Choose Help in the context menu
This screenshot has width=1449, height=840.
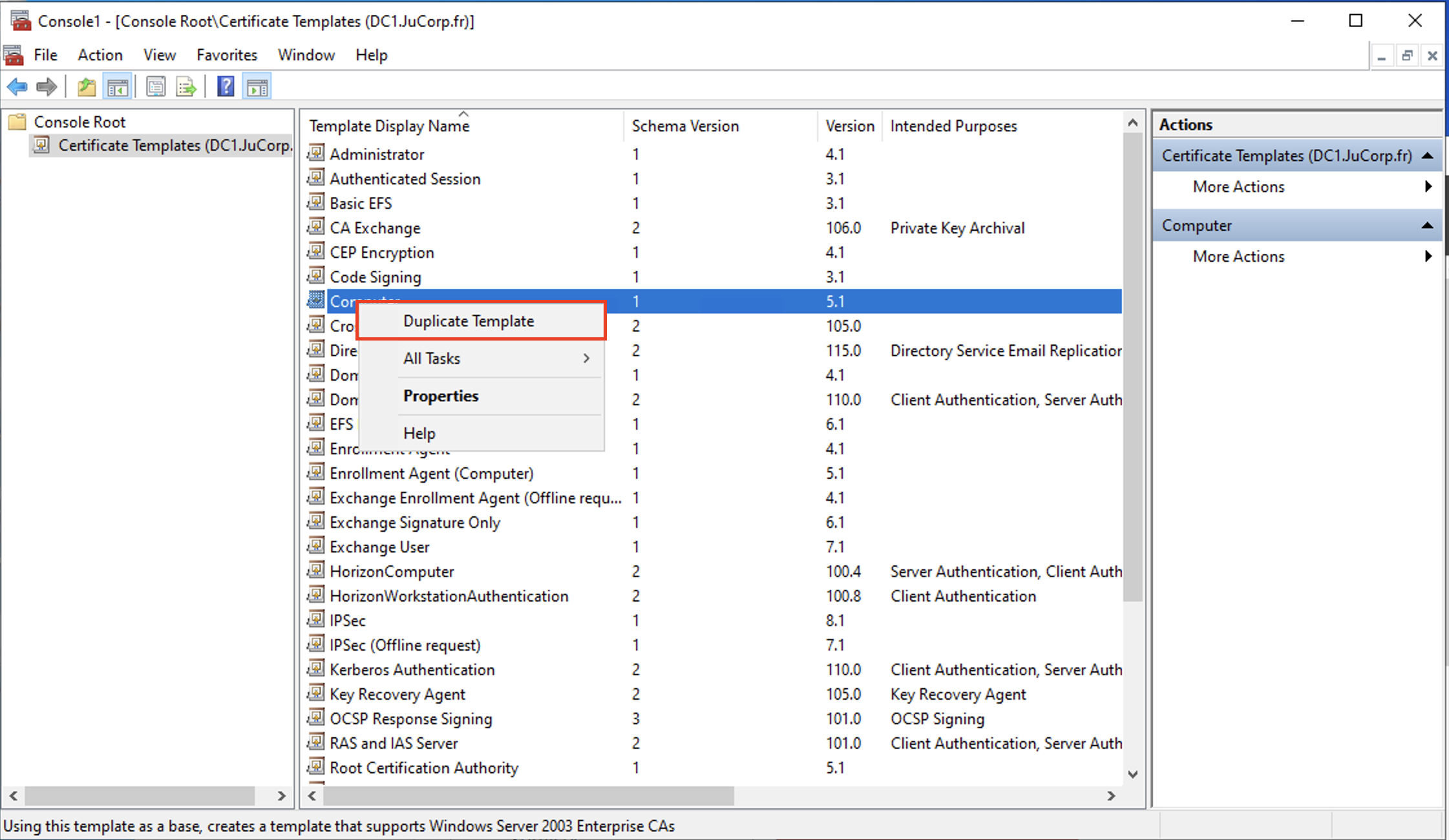pos(481,433)
